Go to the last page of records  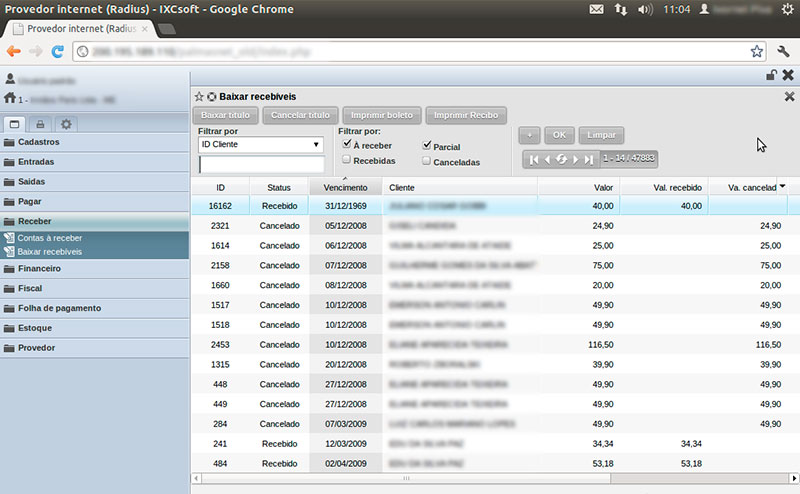tap(589, 160)
